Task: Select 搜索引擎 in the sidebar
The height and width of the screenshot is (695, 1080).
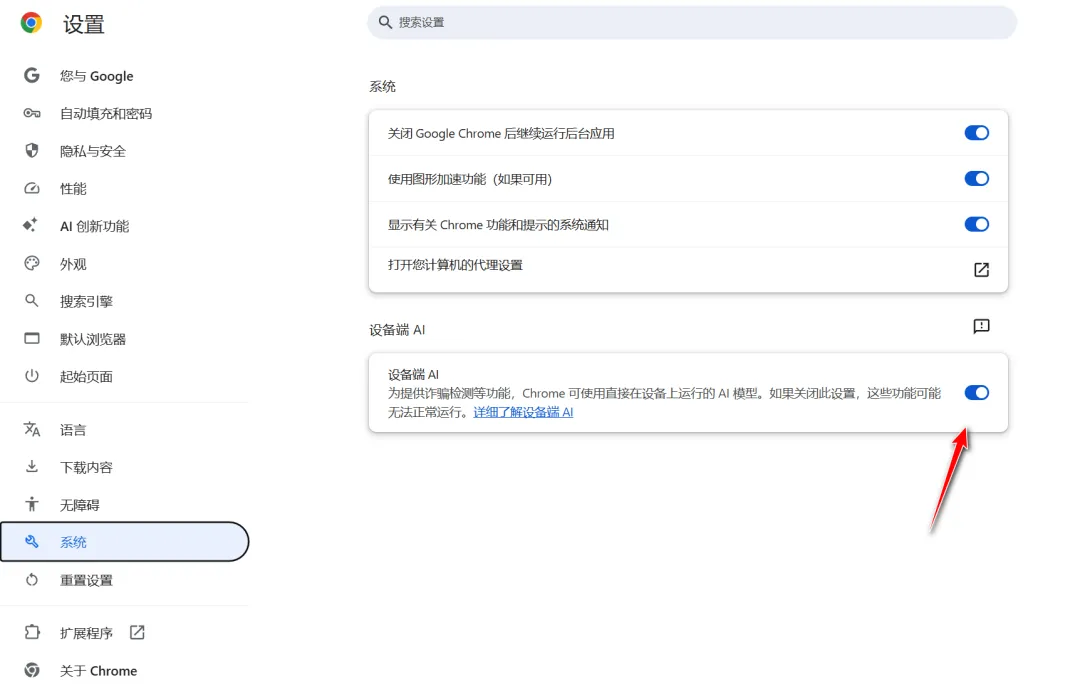Action: (86, 301)
